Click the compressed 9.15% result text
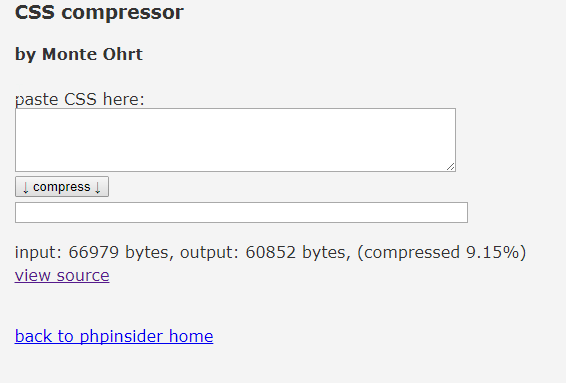The height and width of the screenshot is (383, 566). point(441,252)
